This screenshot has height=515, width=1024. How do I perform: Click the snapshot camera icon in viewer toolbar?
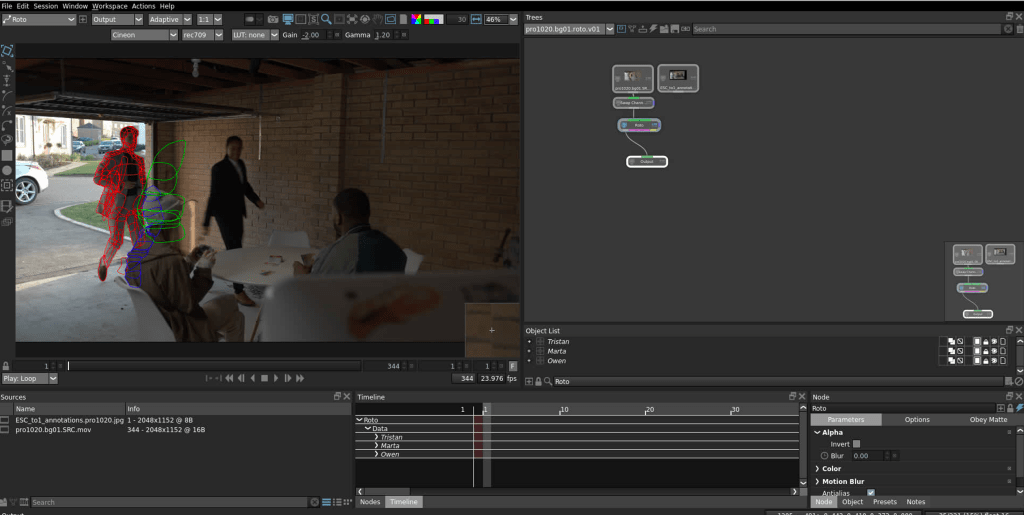tap(273, 19)
